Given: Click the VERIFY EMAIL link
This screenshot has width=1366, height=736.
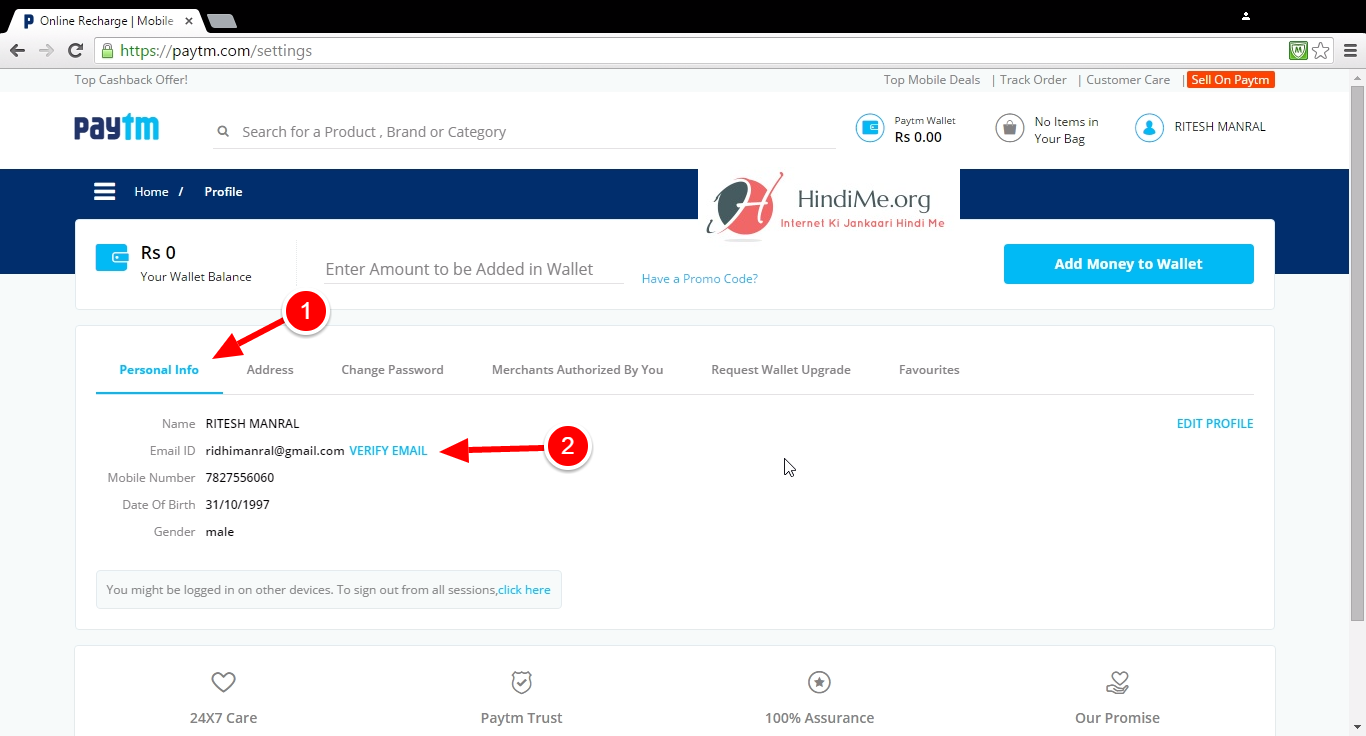Looking at the screenshot, I should coord(388,451).
